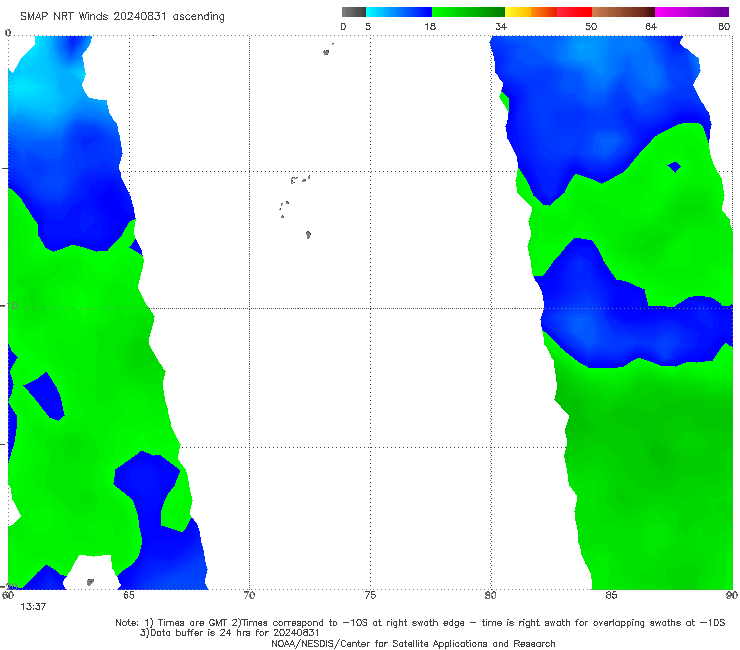Click the small blue patch inside right green swath
This screenshot has height=650, width=740.
[674, 167]
